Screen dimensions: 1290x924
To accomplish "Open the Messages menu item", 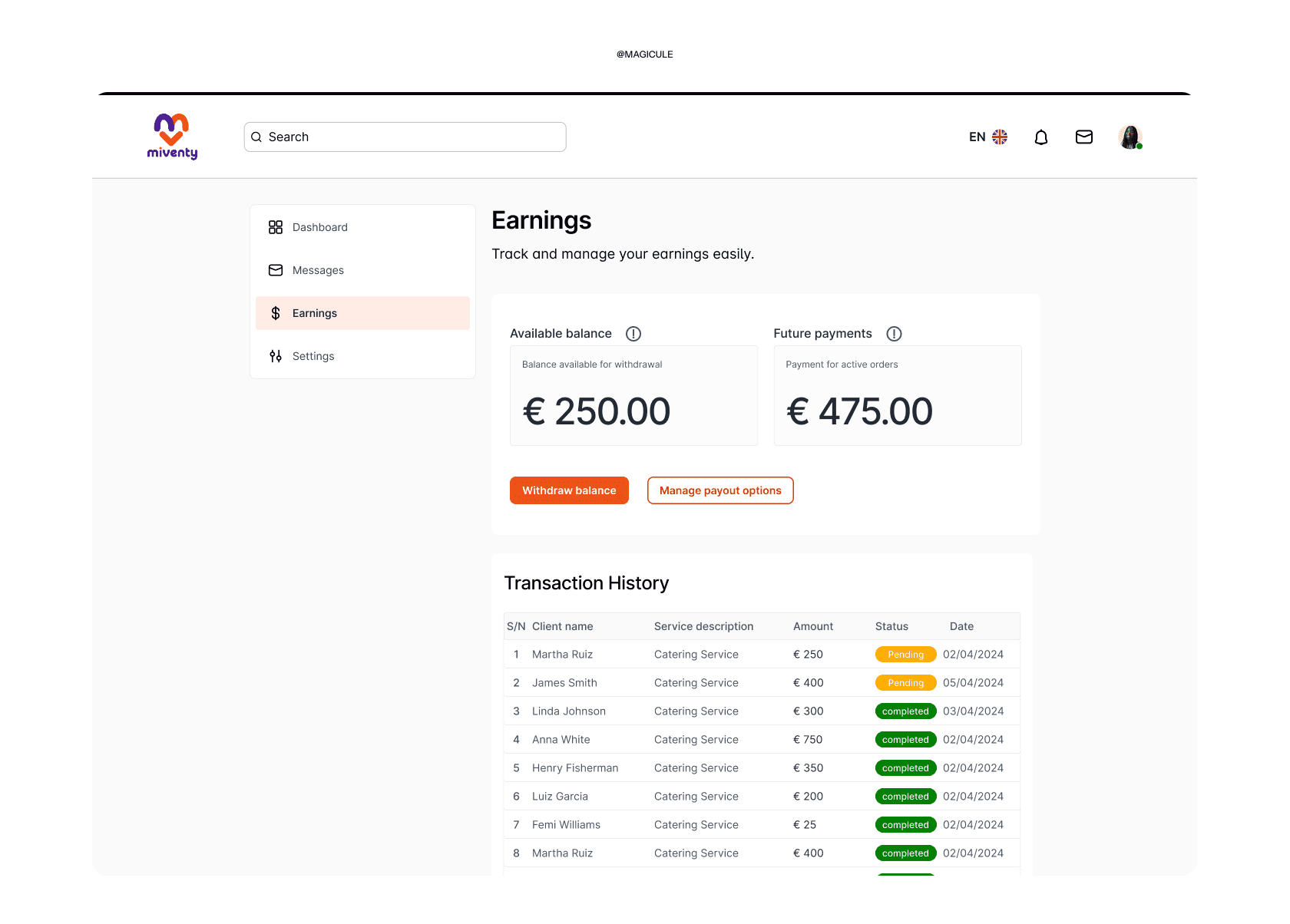I will pos(362,270).
